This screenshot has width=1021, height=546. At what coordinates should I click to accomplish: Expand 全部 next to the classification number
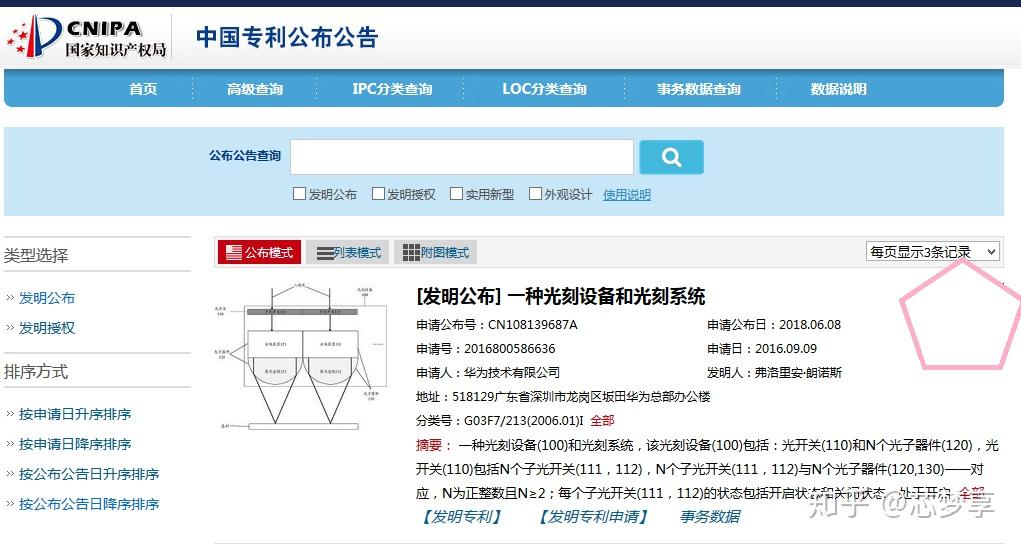(x=602, y=420)
